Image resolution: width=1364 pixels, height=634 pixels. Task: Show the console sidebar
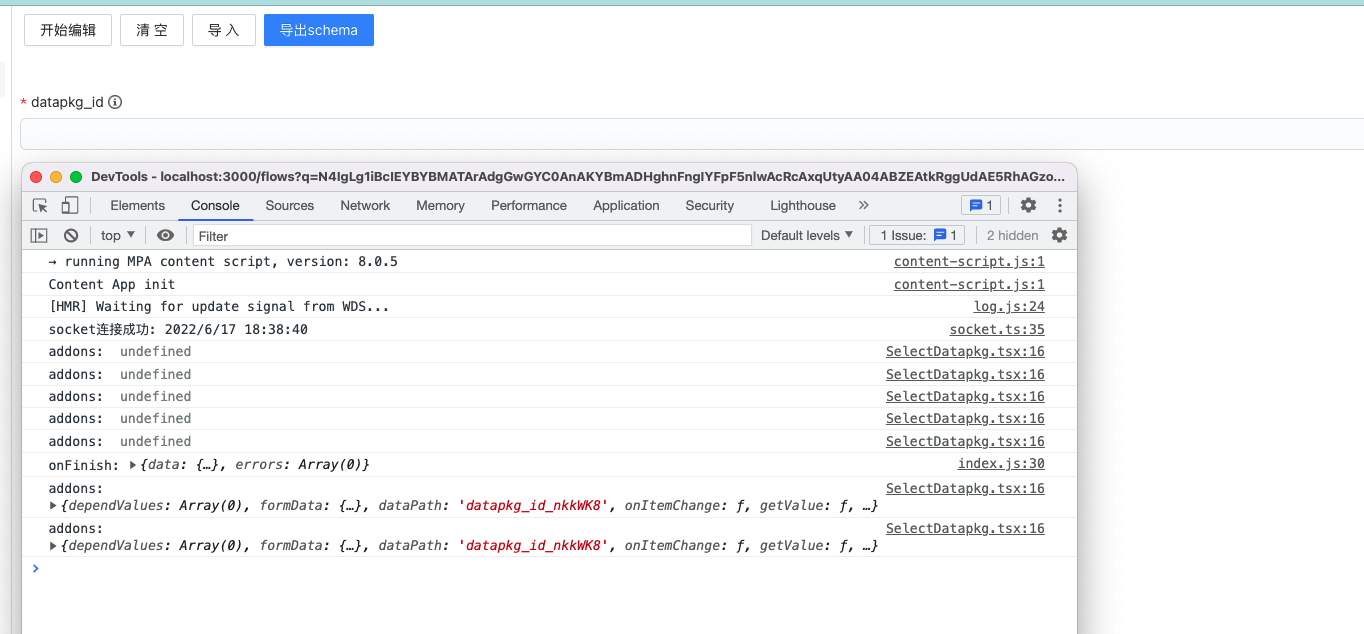pyautogui.click(x=38, y=234)
